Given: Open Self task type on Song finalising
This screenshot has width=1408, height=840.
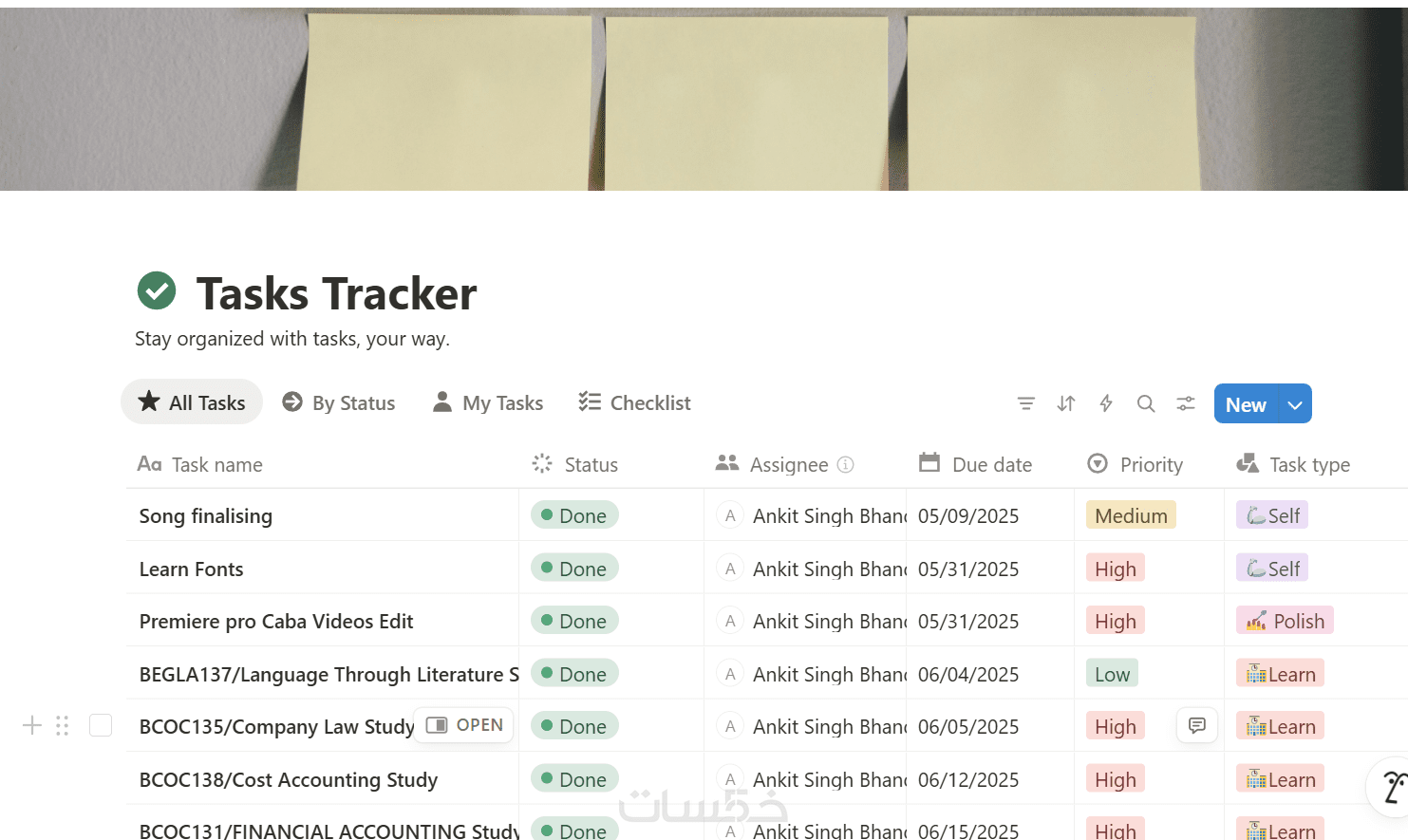Looking at the screenshot, I should coord(1272,515).
